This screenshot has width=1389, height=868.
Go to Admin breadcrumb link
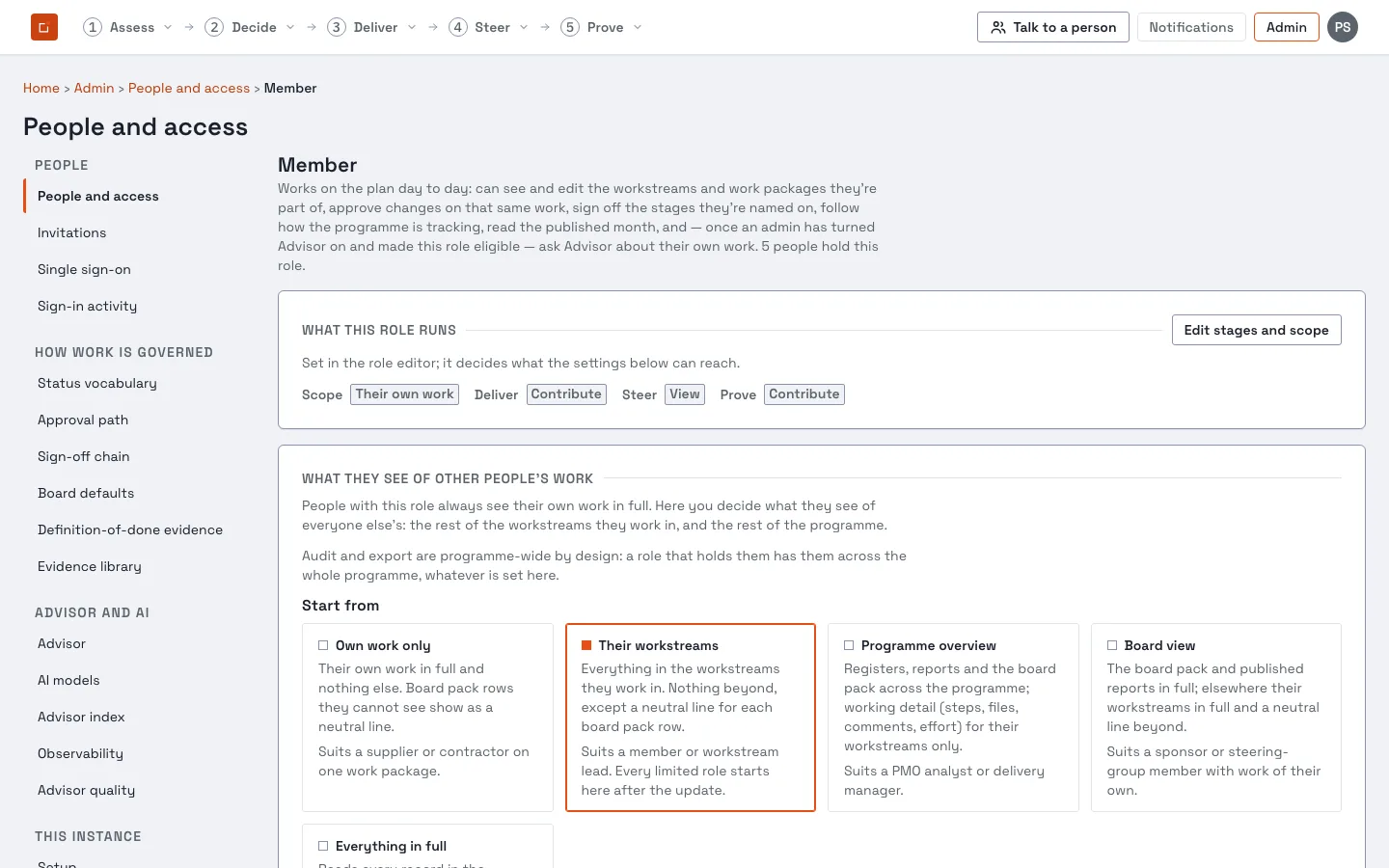tap(94, 88)
